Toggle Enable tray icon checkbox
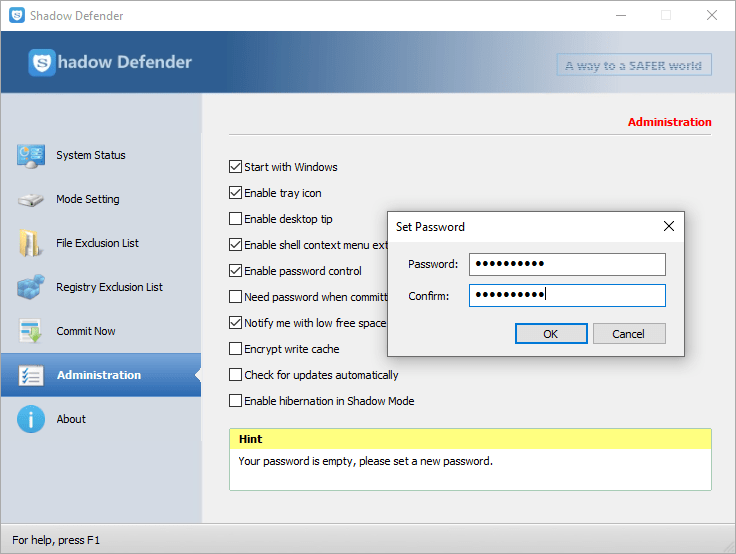Screen dimensions: 736x554 point(235,192)
